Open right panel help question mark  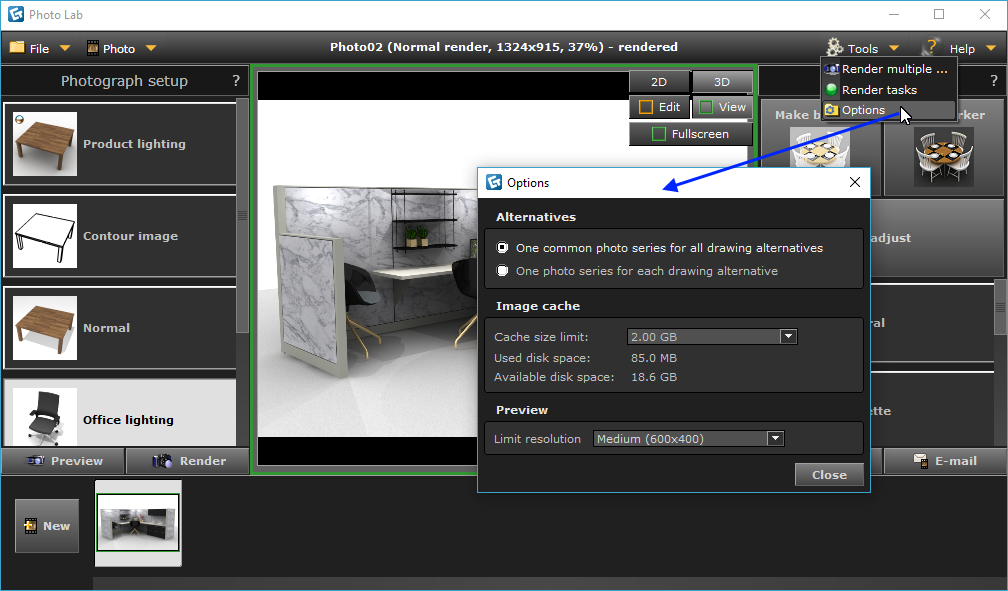tap(994, 80)
